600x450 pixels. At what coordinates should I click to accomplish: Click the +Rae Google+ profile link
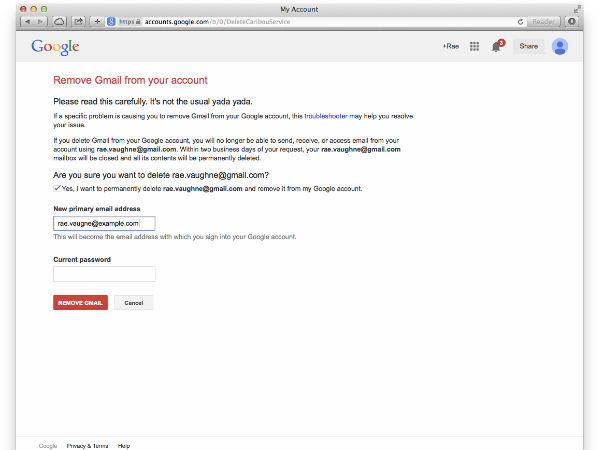click(451, 46)
